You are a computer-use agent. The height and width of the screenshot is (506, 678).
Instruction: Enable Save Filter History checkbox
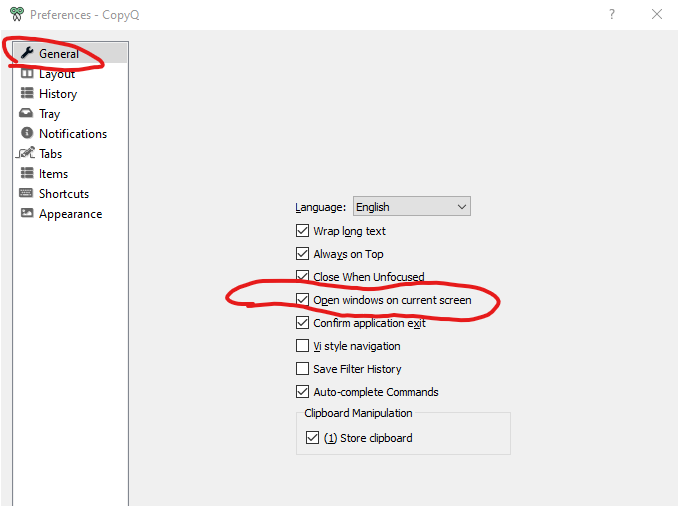tap(302, 368)
